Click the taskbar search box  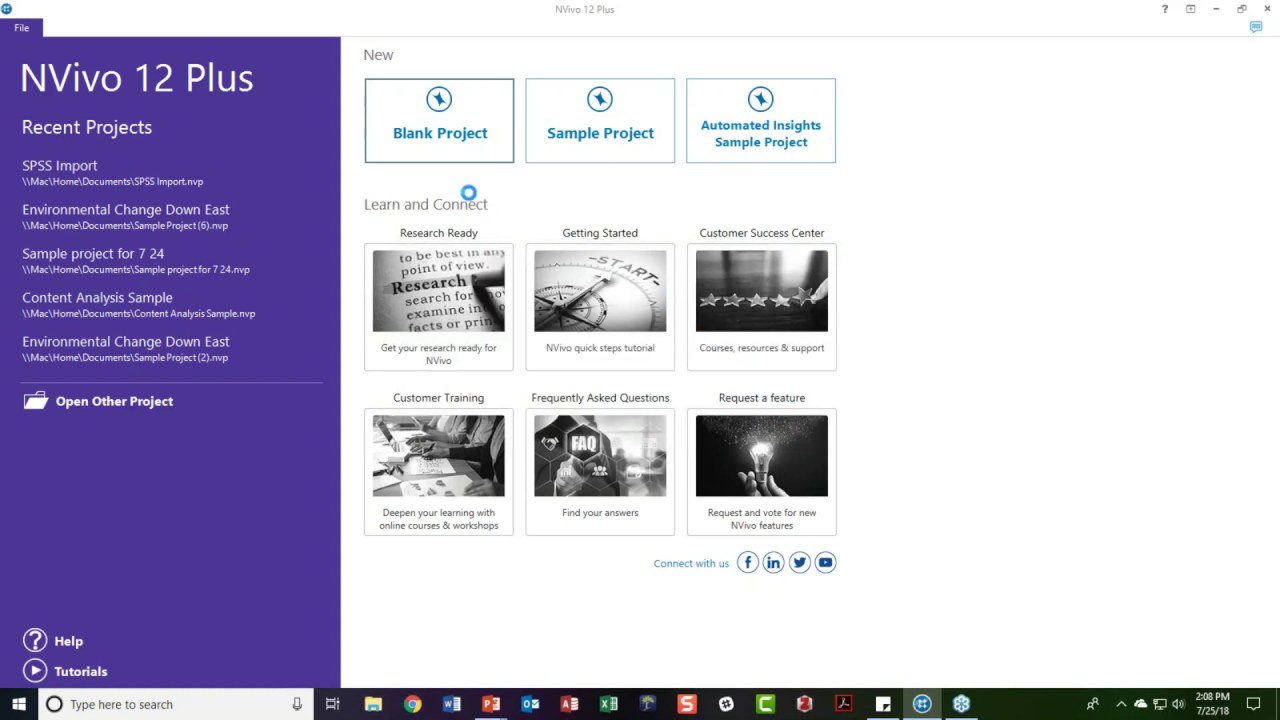point(176,704)
